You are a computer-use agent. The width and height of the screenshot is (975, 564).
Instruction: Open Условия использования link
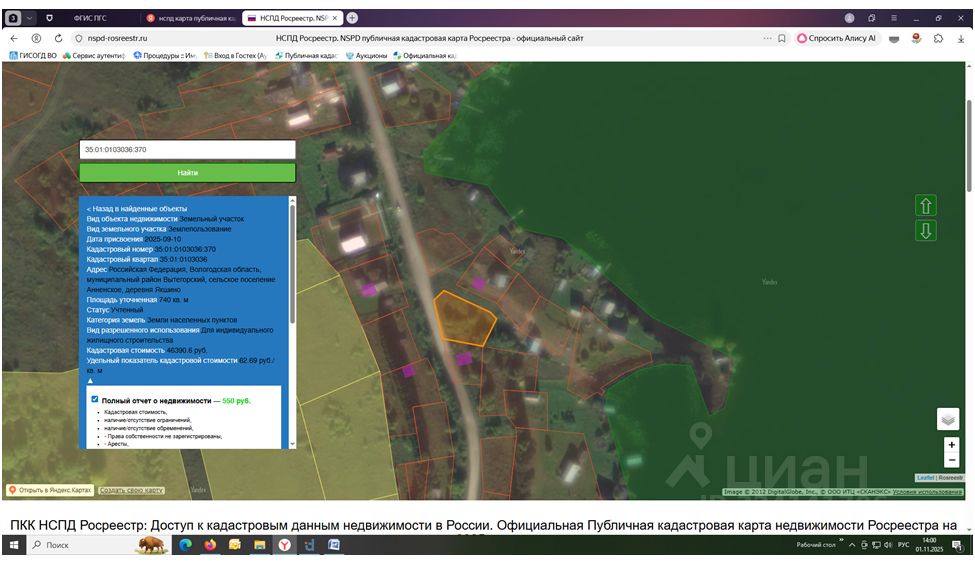927,492
